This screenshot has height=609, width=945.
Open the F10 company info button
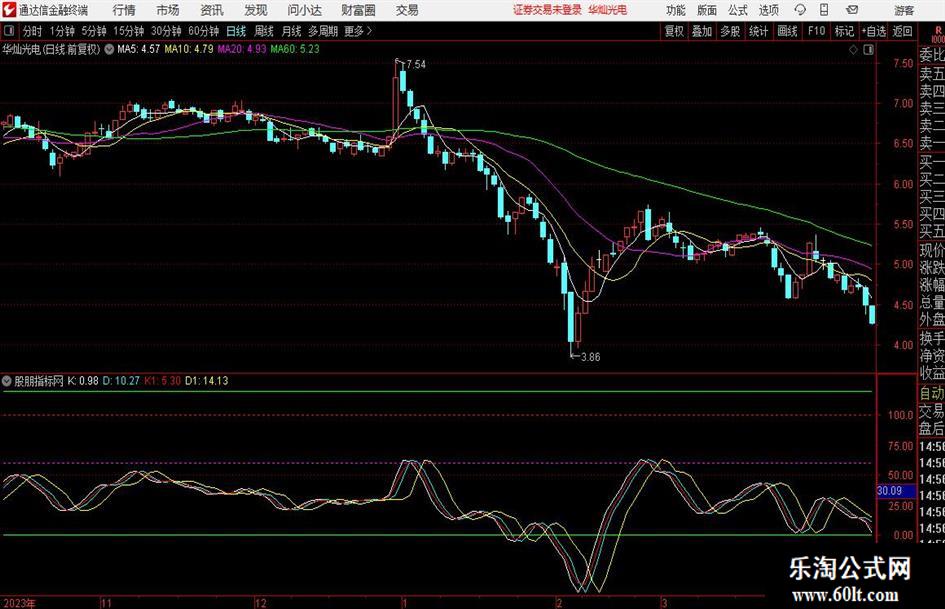(x=816, y=31)
